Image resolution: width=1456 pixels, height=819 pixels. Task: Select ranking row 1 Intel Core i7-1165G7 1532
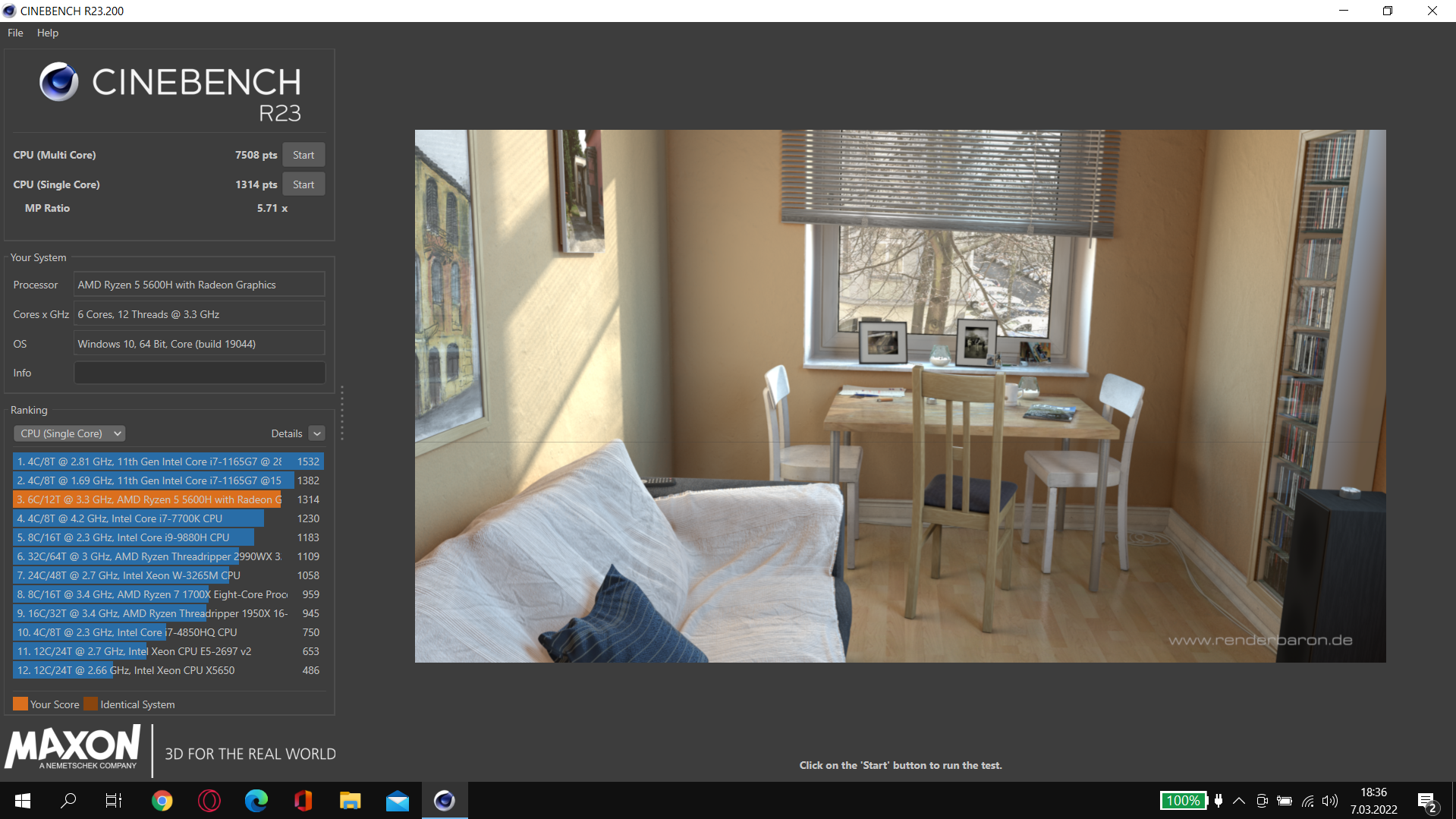click(168, 461)
